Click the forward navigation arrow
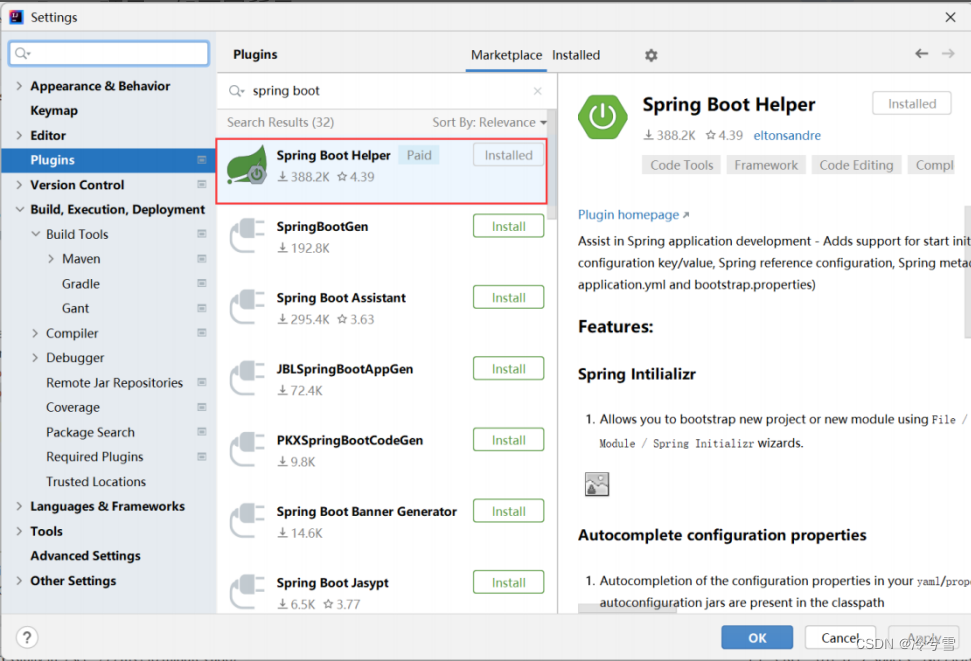 pyautogui.click(x=948, y=53)
